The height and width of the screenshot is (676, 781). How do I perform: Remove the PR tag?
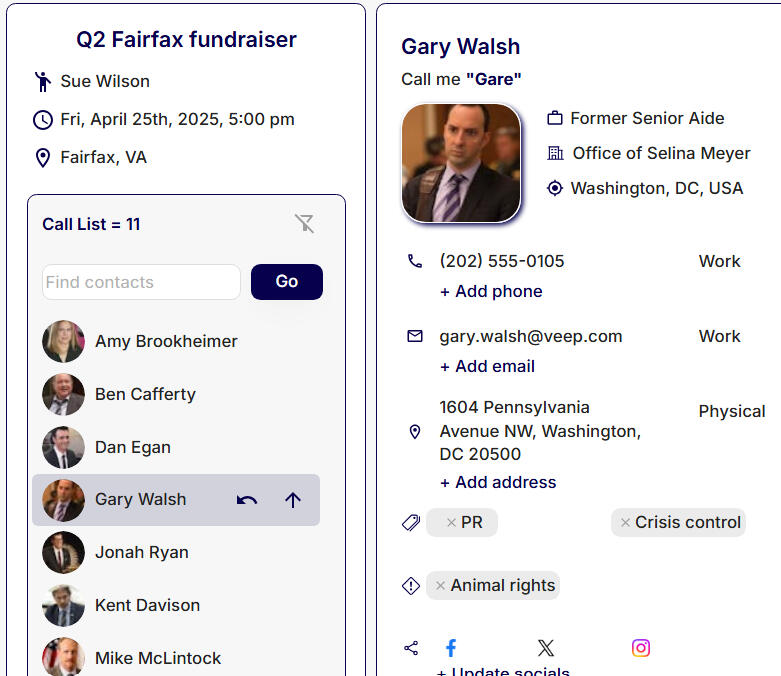coord(451,523)
